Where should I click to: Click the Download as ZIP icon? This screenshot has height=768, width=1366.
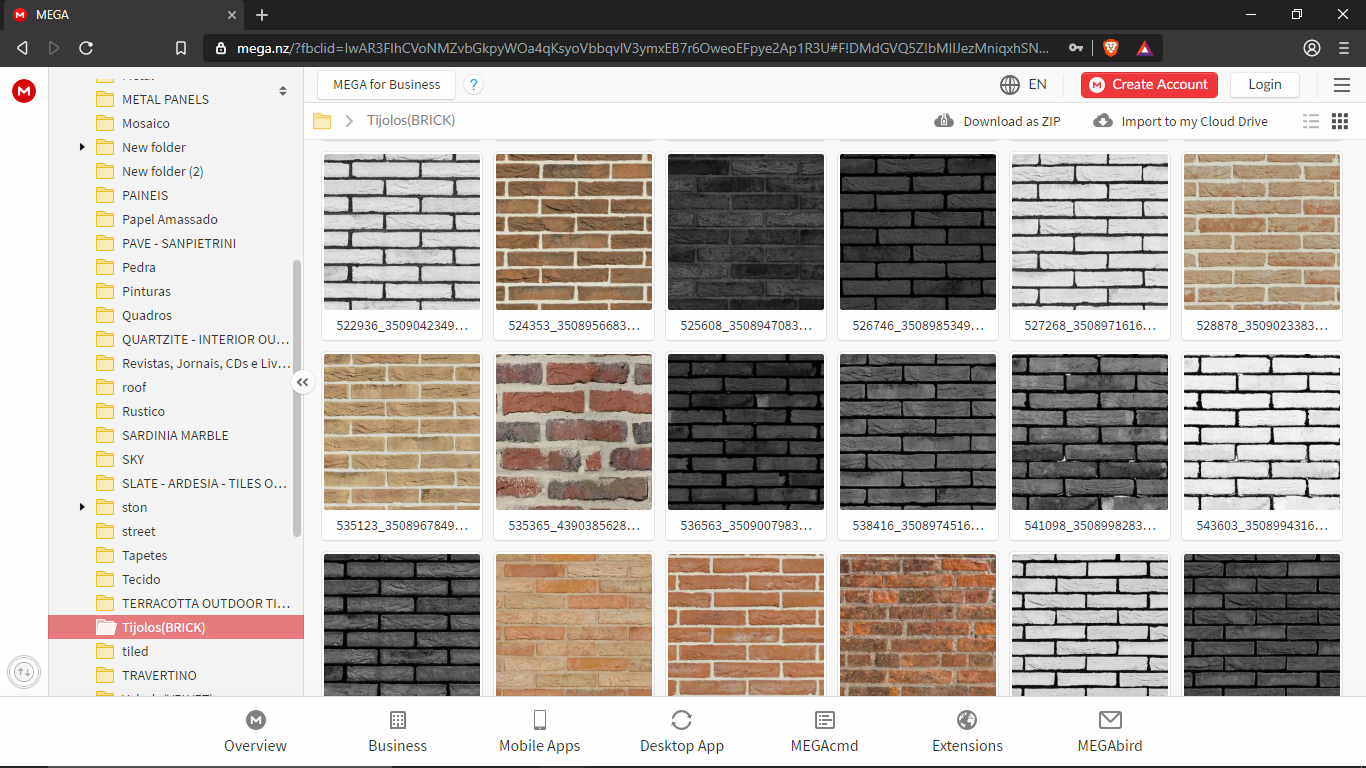click(x=944, y=121)
